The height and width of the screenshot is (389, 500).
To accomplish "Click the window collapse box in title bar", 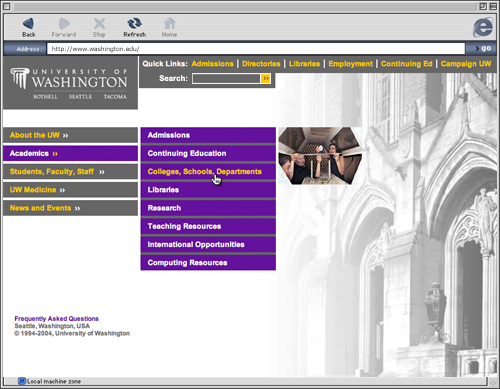I will (x=493, y=6).
